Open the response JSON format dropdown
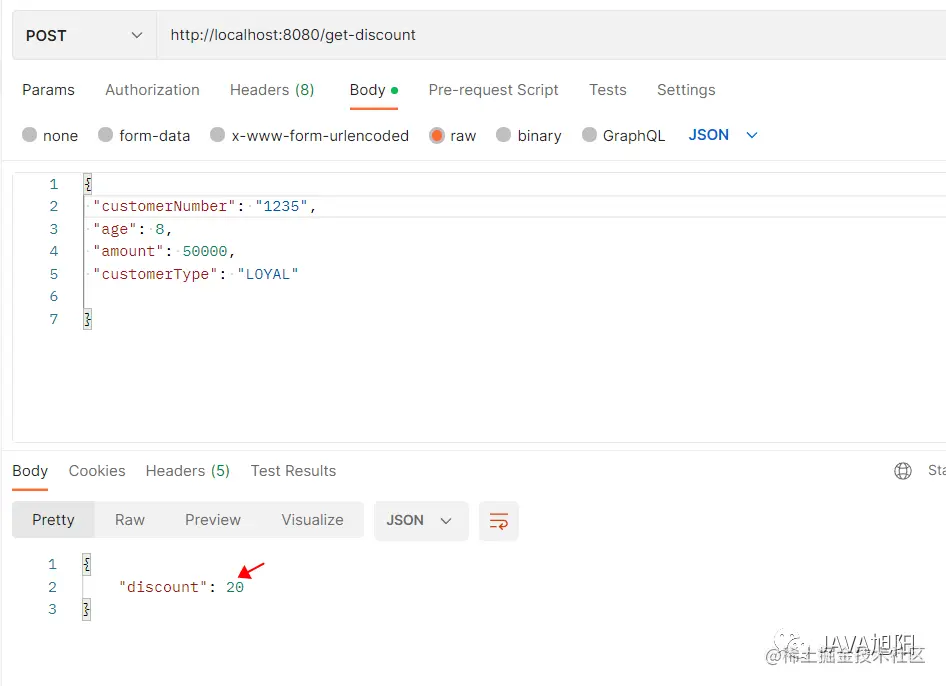The image size is (946, 686). [421, 521]
